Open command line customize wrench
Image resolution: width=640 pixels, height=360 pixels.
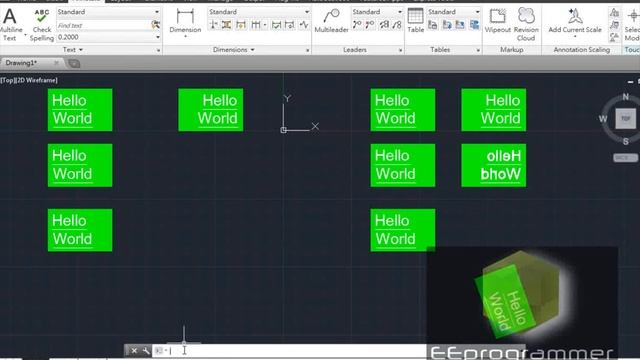click(x=146, y=351)
